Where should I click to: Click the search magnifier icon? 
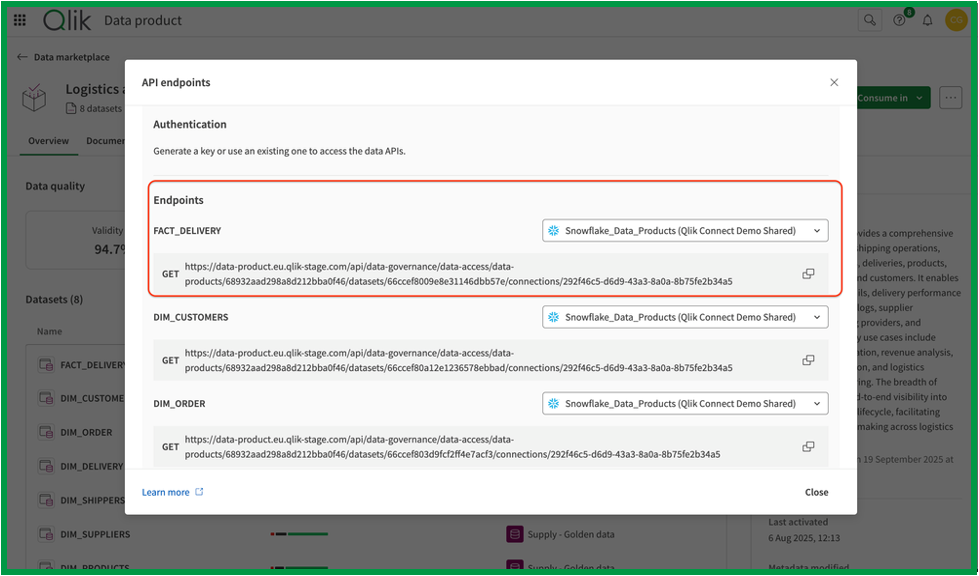click(x=869, y=20)
